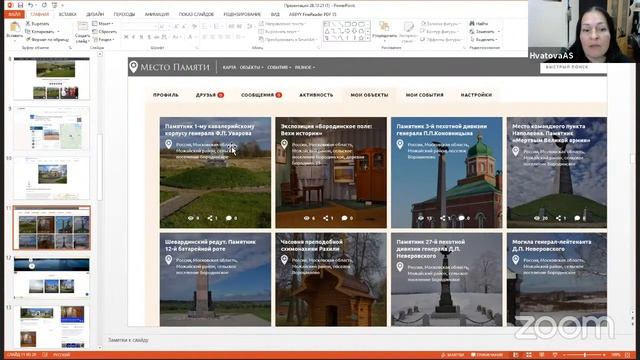Open the События dropdown in site header
This screenshot has height=360, width=640.
click(x=279, y=67)
